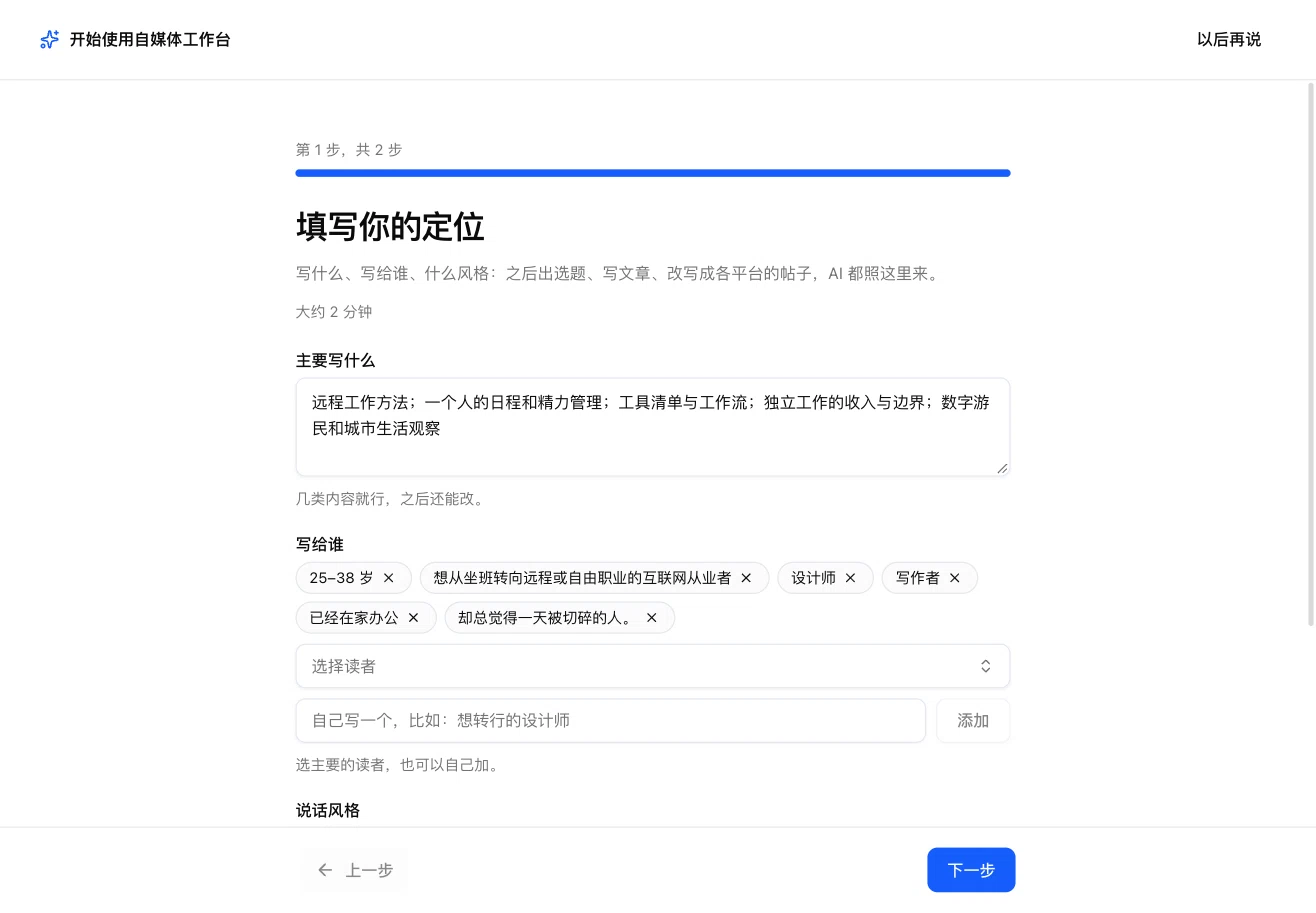The image size is (1316, 913).
Task: Click the "第 1 步，共 2 步" step label
Action: tap(349, 150)
